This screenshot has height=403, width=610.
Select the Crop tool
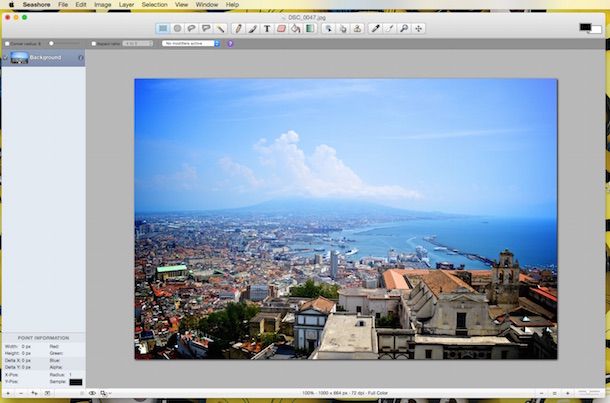pyautogui.click(x=390, y=28)
